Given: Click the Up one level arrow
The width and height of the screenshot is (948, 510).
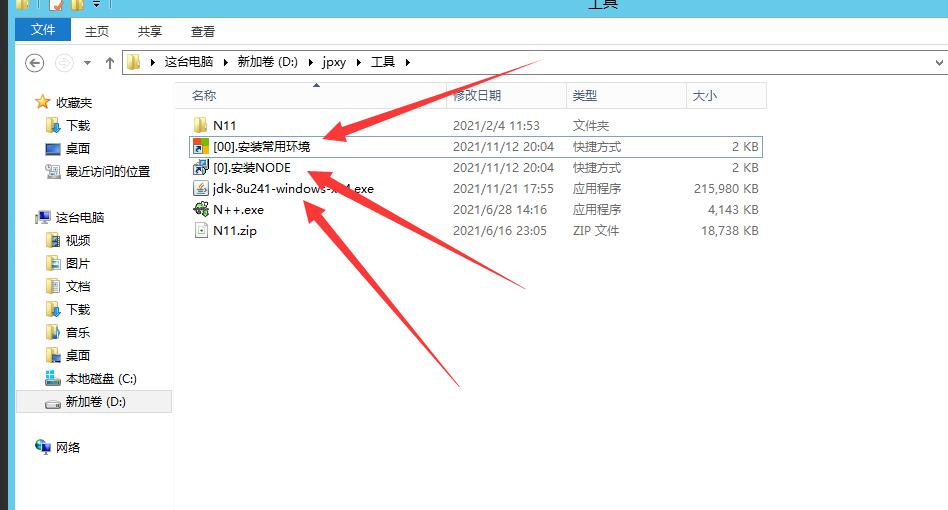Looking at the screenshot, I should tap(110, 62).
